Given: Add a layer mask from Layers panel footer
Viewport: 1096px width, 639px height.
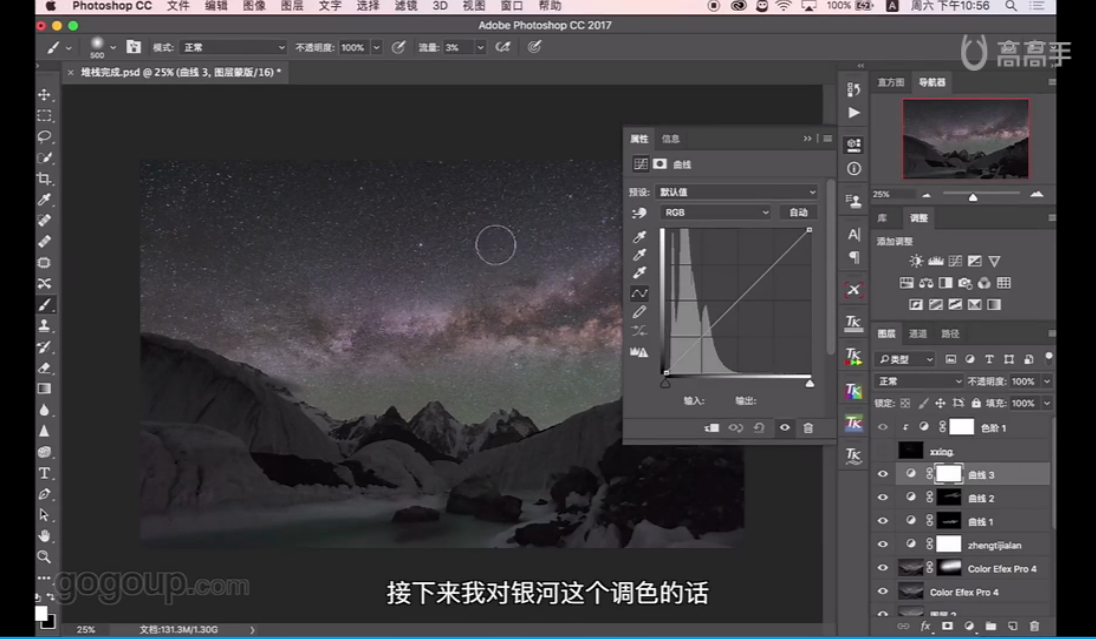Looking at the screenshot, I should tap(947, 626).
